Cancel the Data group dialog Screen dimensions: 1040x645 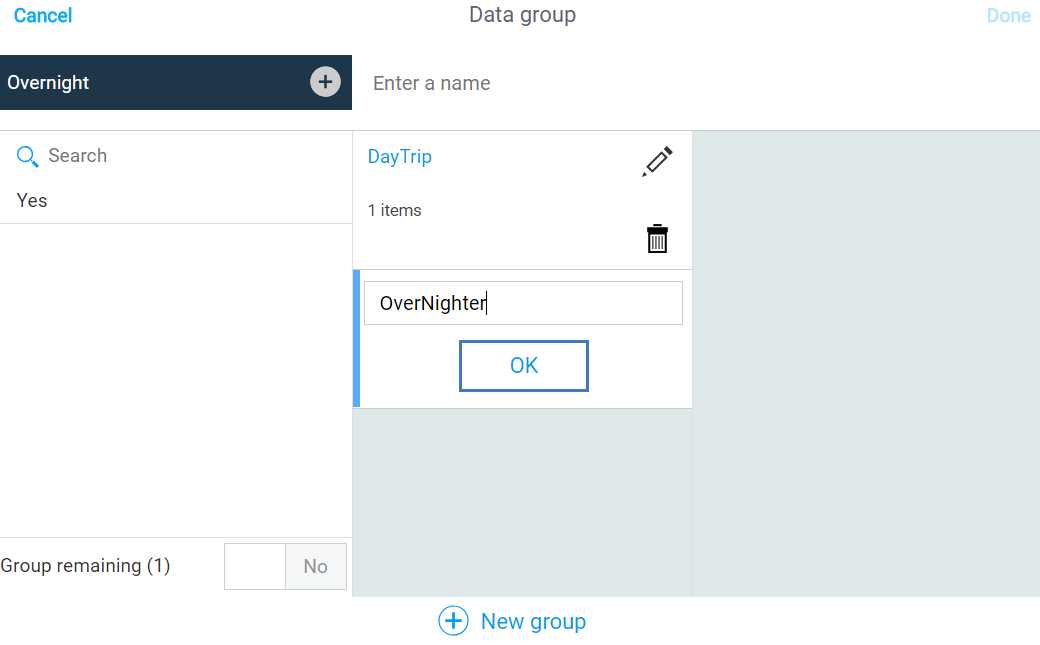click(x=43, y=16)
